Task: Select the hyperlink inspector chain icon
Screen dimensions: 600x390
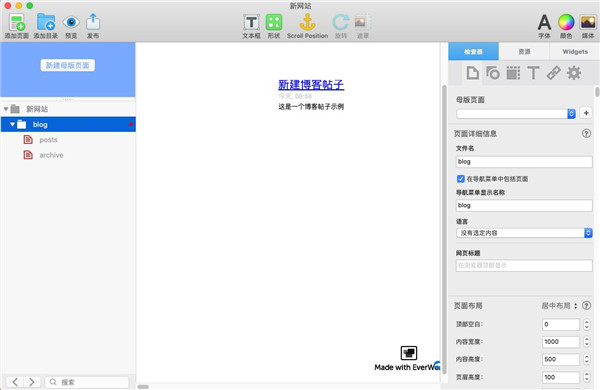Action: tap(553, 73)
